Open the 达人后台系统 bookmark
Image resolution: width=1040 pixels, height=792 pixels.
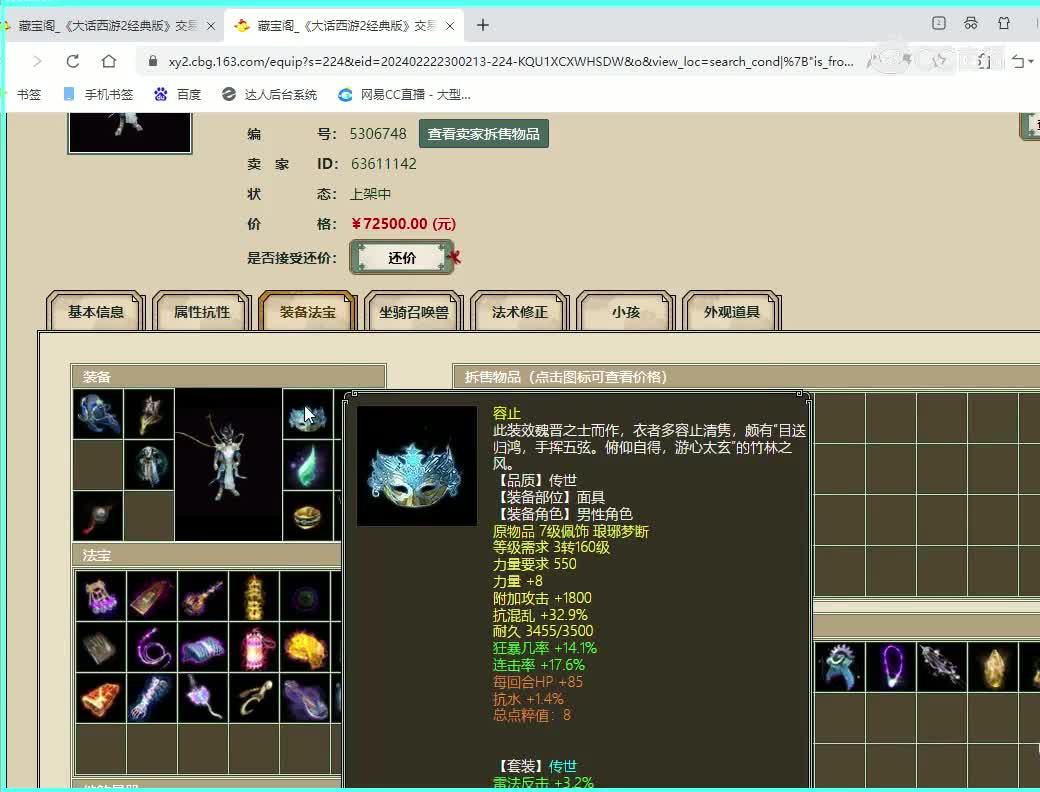(x=269, y=95)
